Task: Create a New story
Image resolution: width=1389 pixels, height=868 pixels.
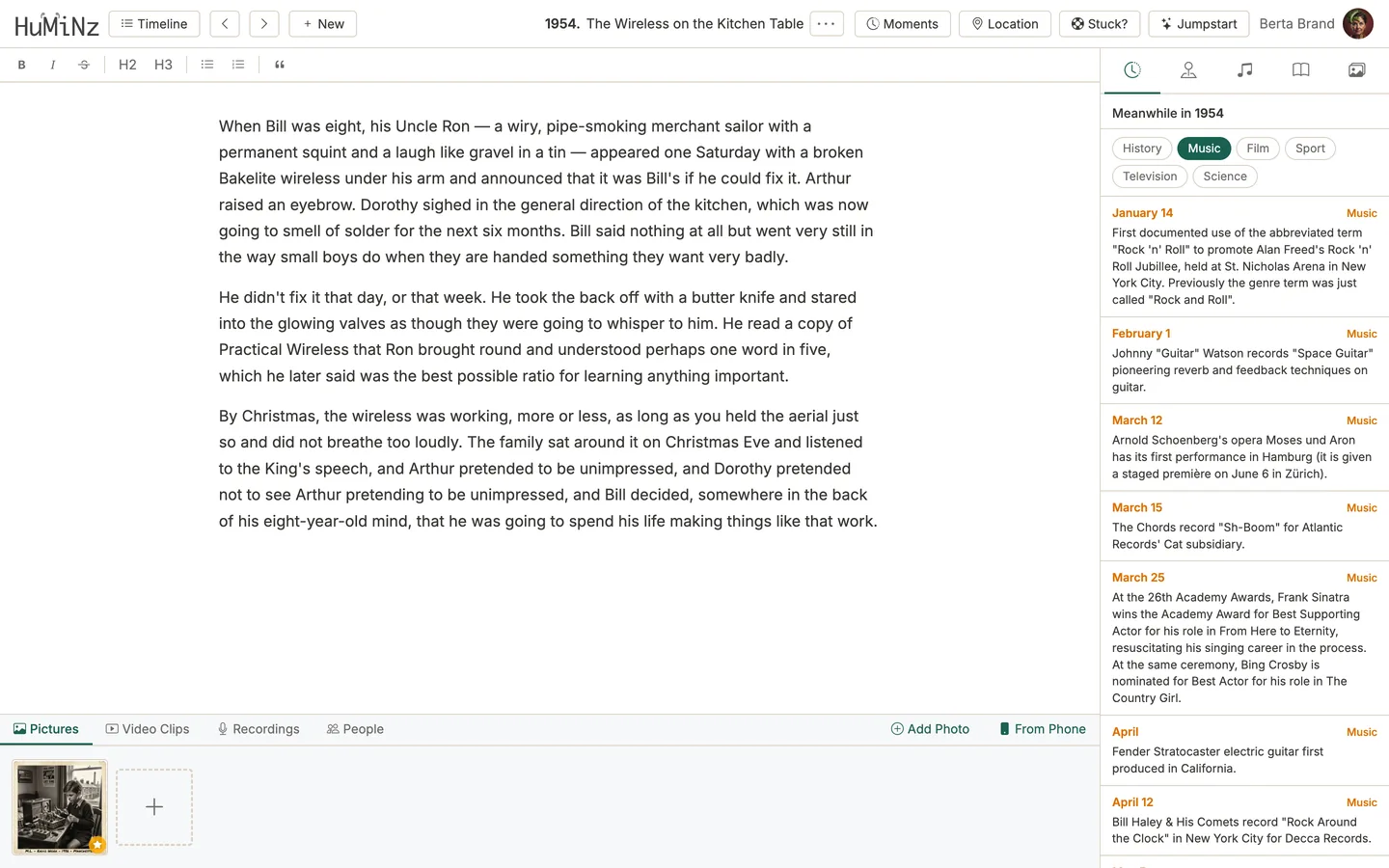Action: [323, 24]
